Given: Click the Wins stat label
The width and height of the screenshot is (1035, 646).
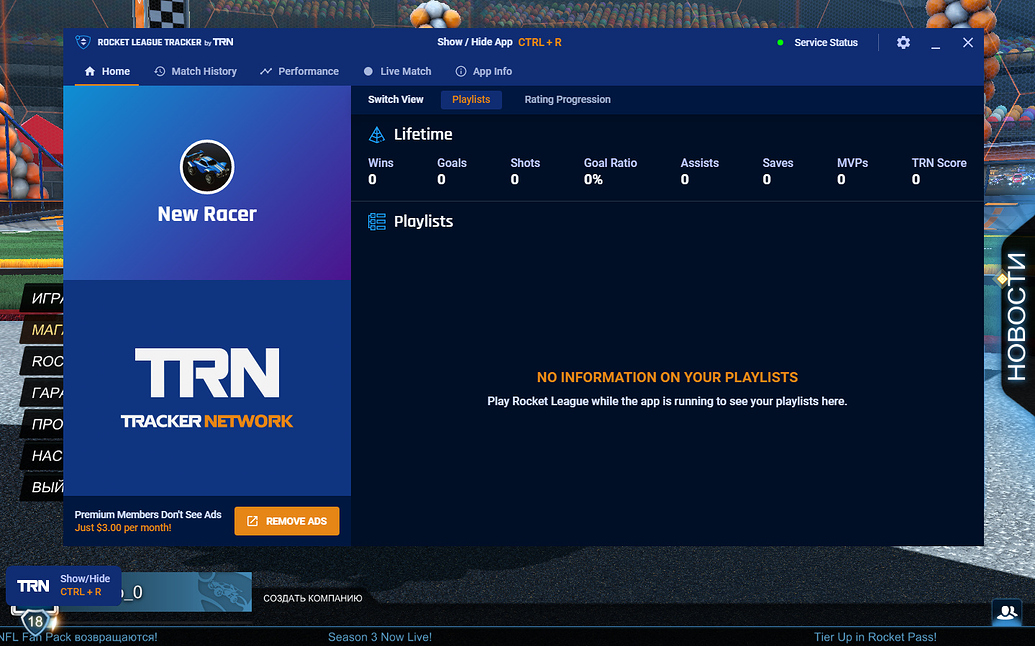Looking at the screenshot, I should tap(381, 163).
